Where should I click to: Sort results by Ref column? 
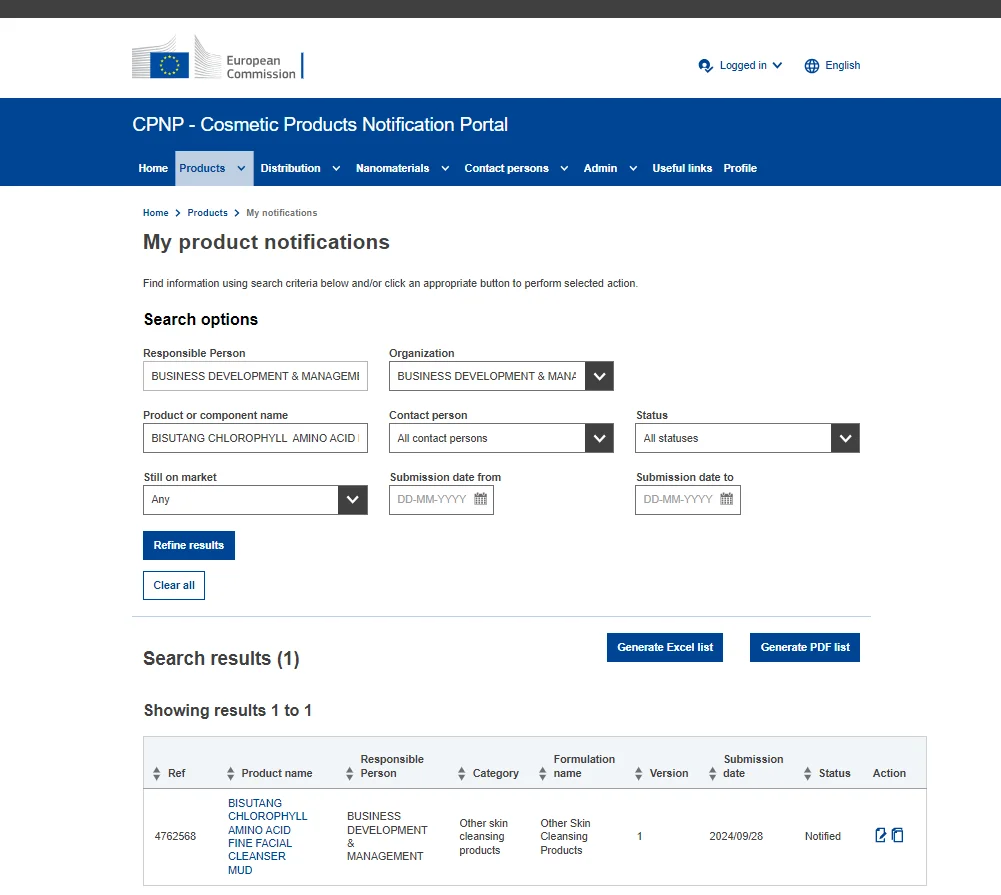(x=157, y=774)
